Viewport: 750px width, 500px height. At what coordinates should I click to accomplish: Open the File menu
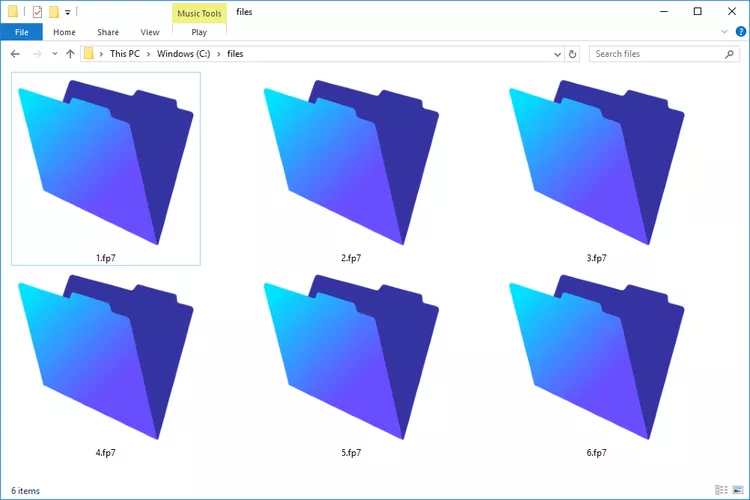[x=22, y=32]
